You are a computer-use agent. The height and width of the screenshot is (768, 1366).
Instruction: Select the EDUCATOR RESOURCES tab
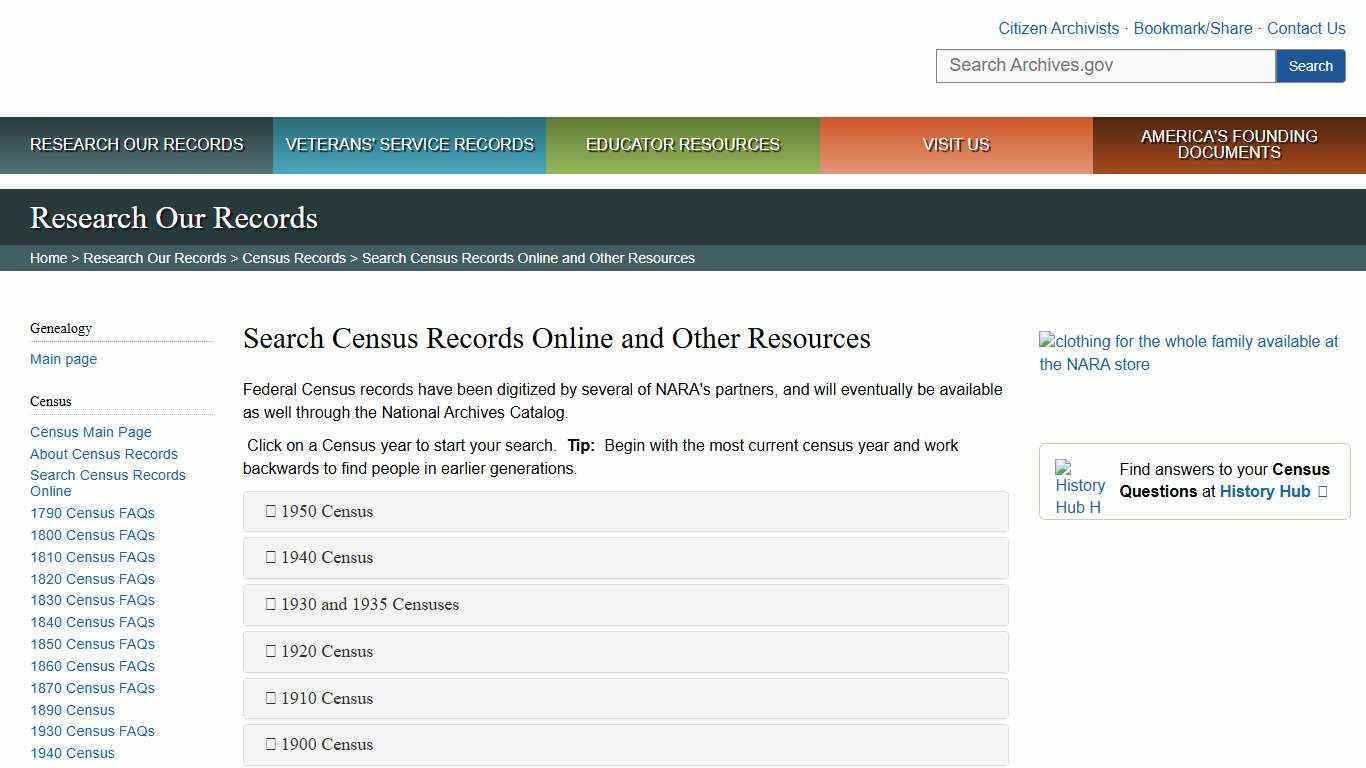click(x=682, y=144)
